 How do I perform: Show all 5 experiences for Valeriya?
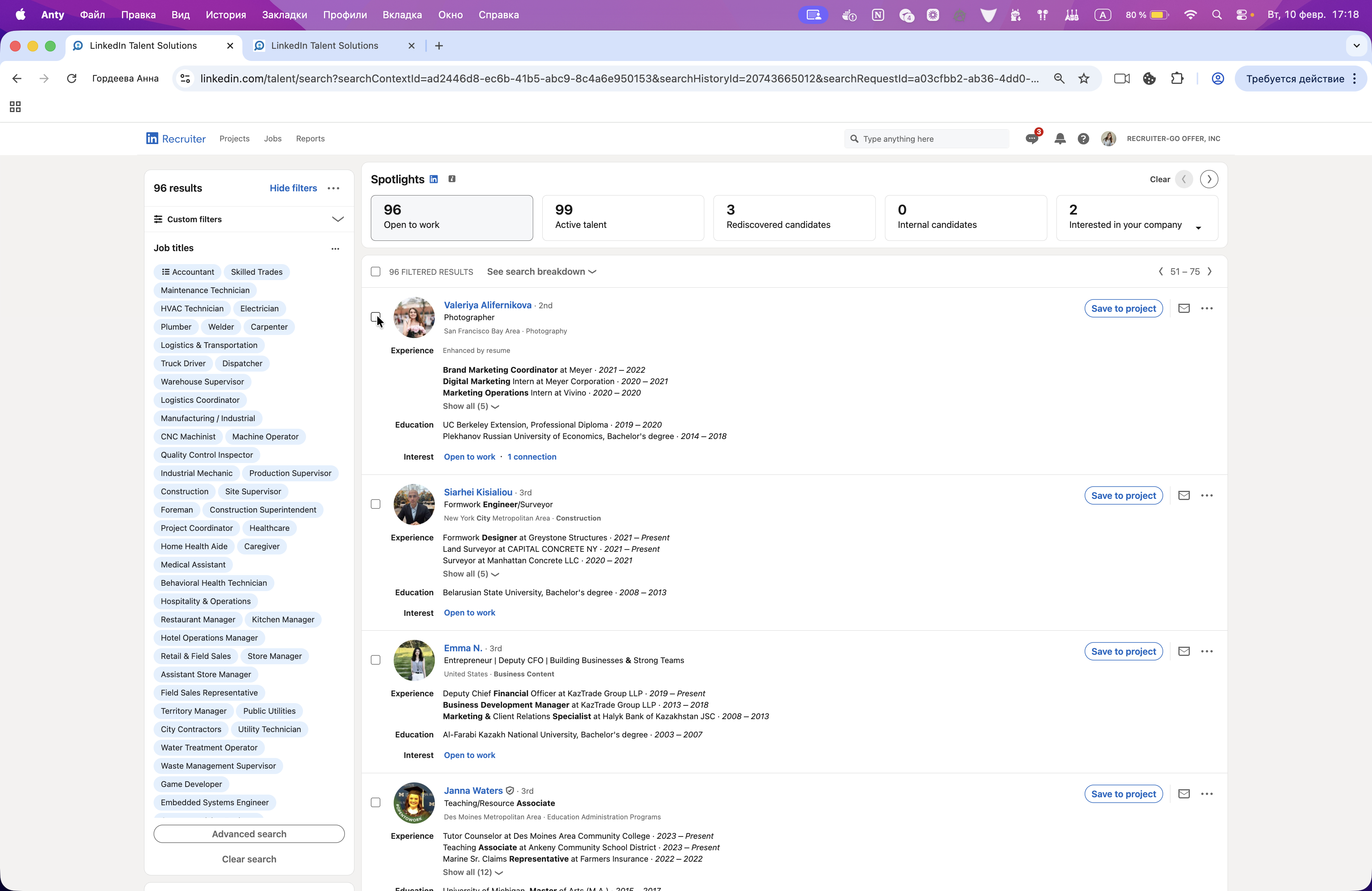[x=470, y=406]
